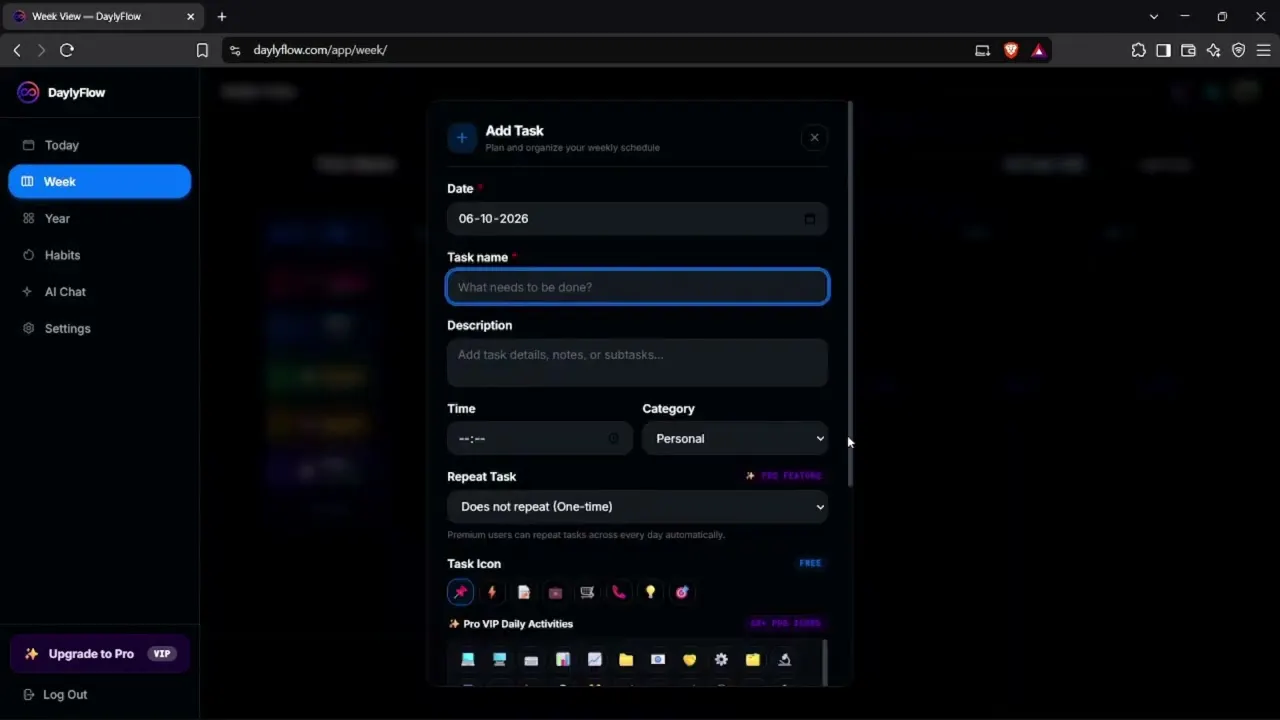
Task: Expand the Repeat Task dropdown
Action: (x=637, y=506)
